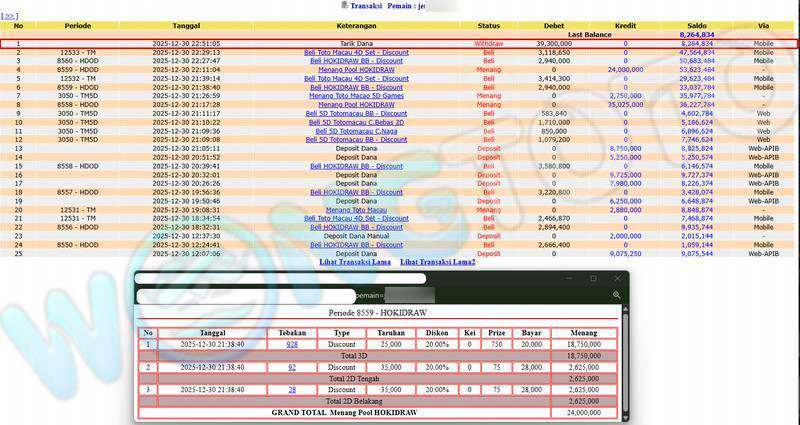Click tebakan number 928 in popup
800x425 pixels.
point(292,344)
